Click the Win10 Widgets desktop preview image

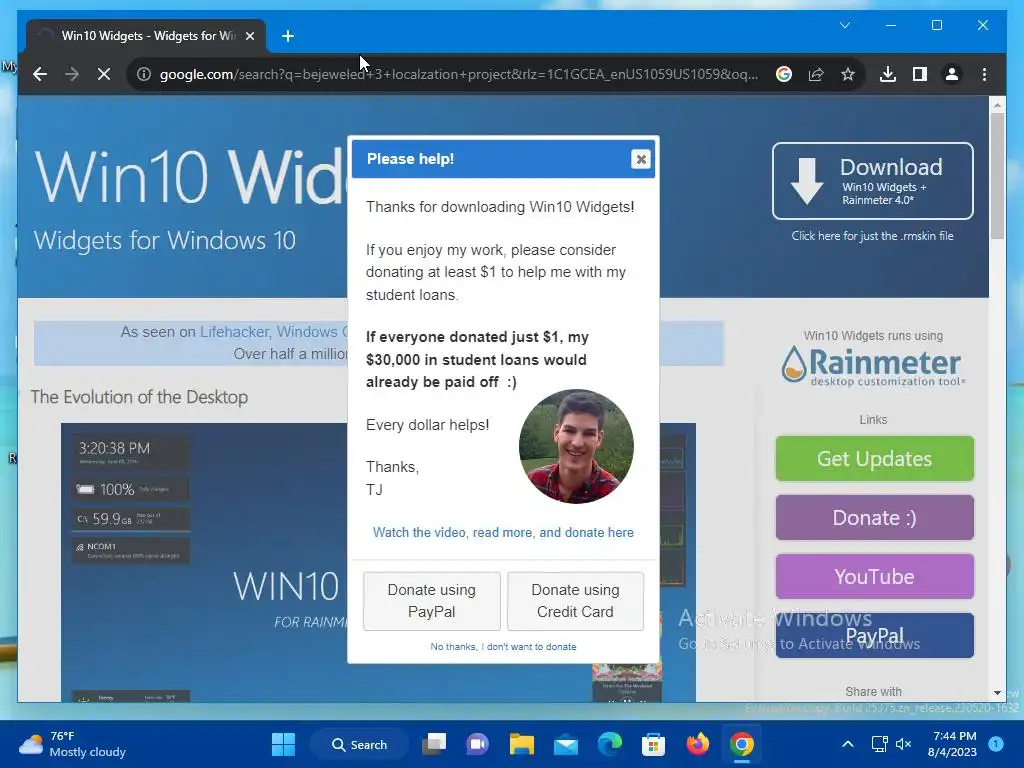204,562
